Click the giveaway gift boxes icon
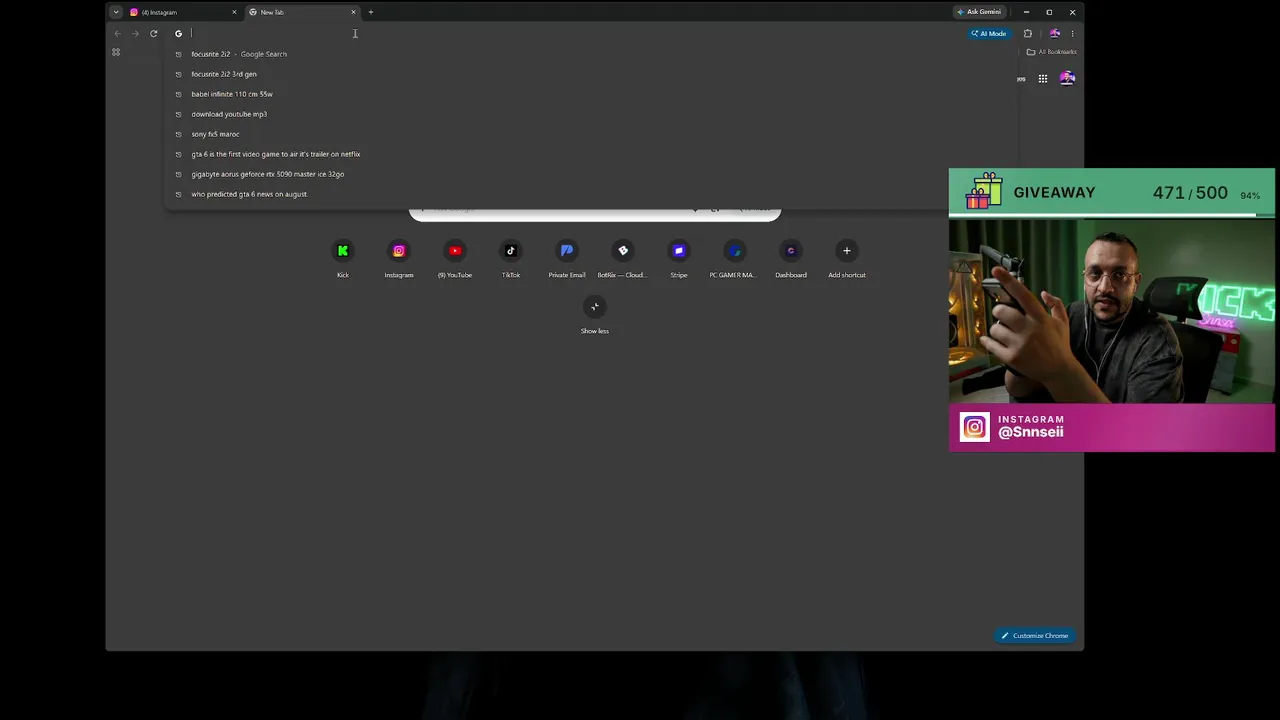Viewport: 1280px width, 720px height. click(x=984, y=191)
